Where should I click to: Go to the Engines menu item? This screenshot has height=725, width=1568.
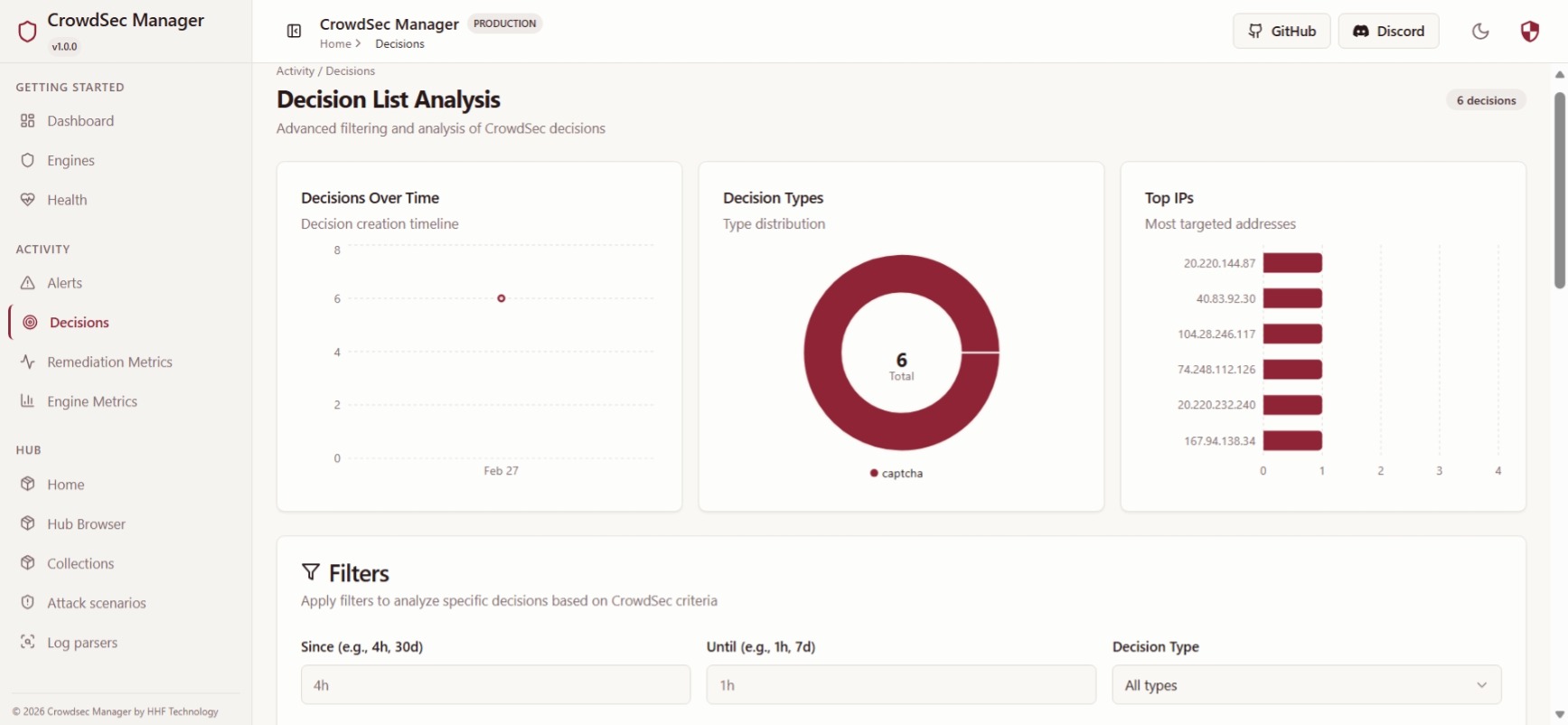(x=70, y=160)
